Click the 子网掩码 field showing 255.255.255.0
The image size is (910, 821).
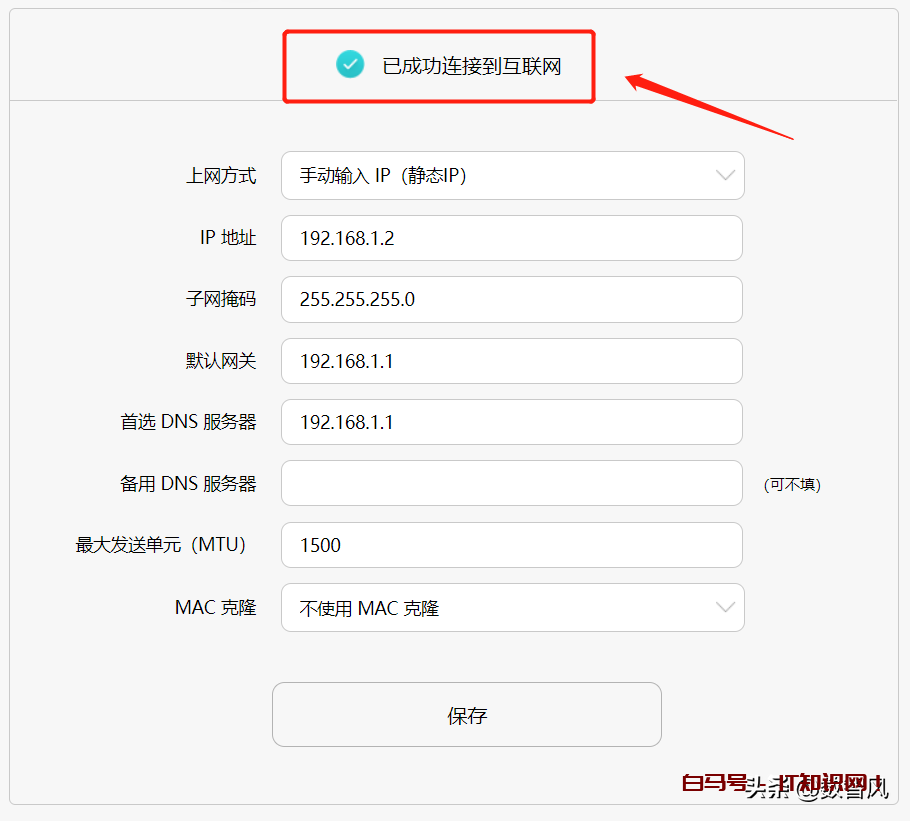tap(511, 299)
